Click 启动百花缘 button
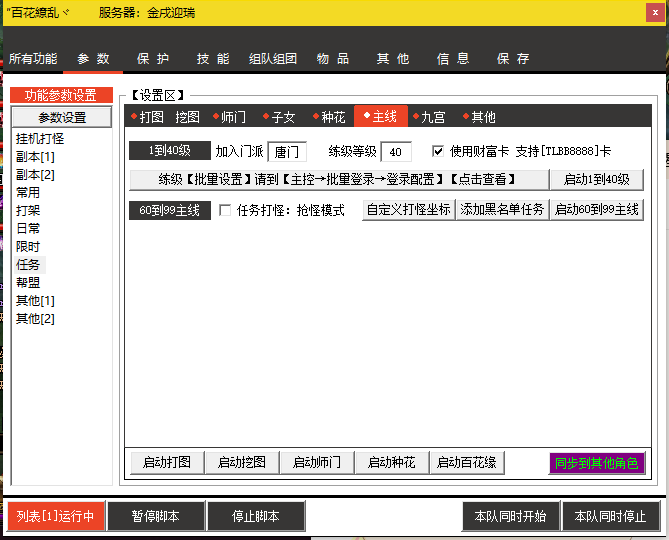 coord(467,462)
